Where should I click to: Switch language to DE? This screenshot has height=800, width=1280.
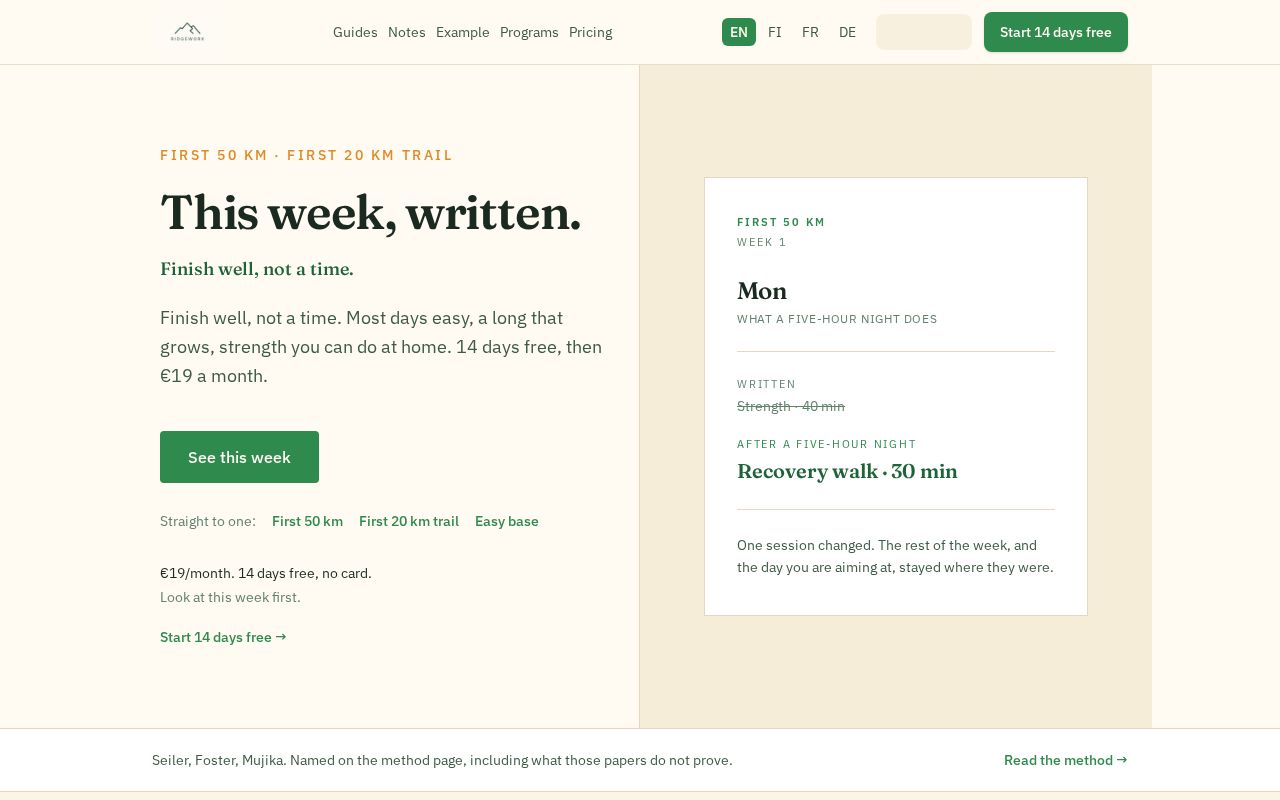point(847,32)
